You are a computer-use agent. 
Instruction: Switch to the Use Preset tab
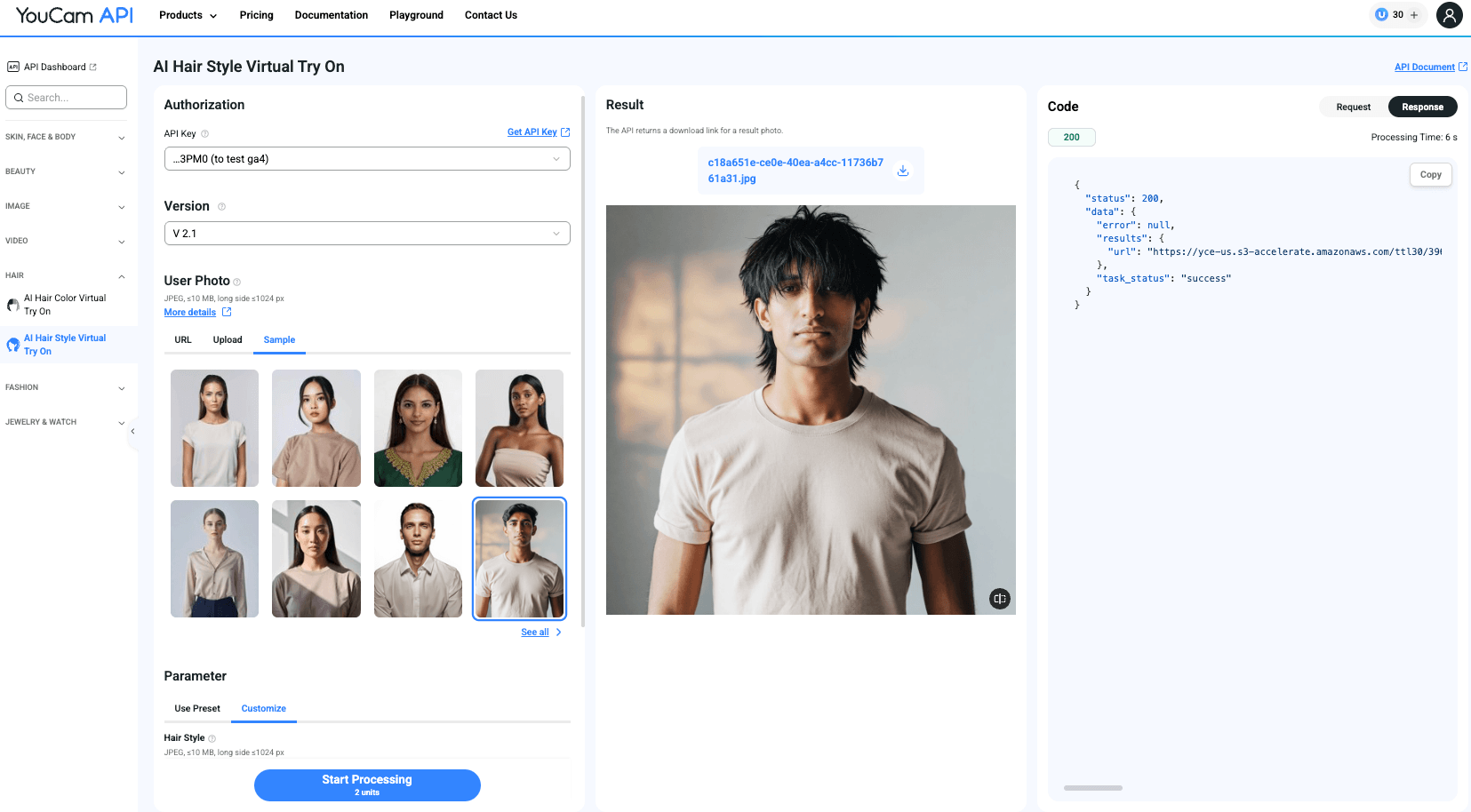coord(197,709)
